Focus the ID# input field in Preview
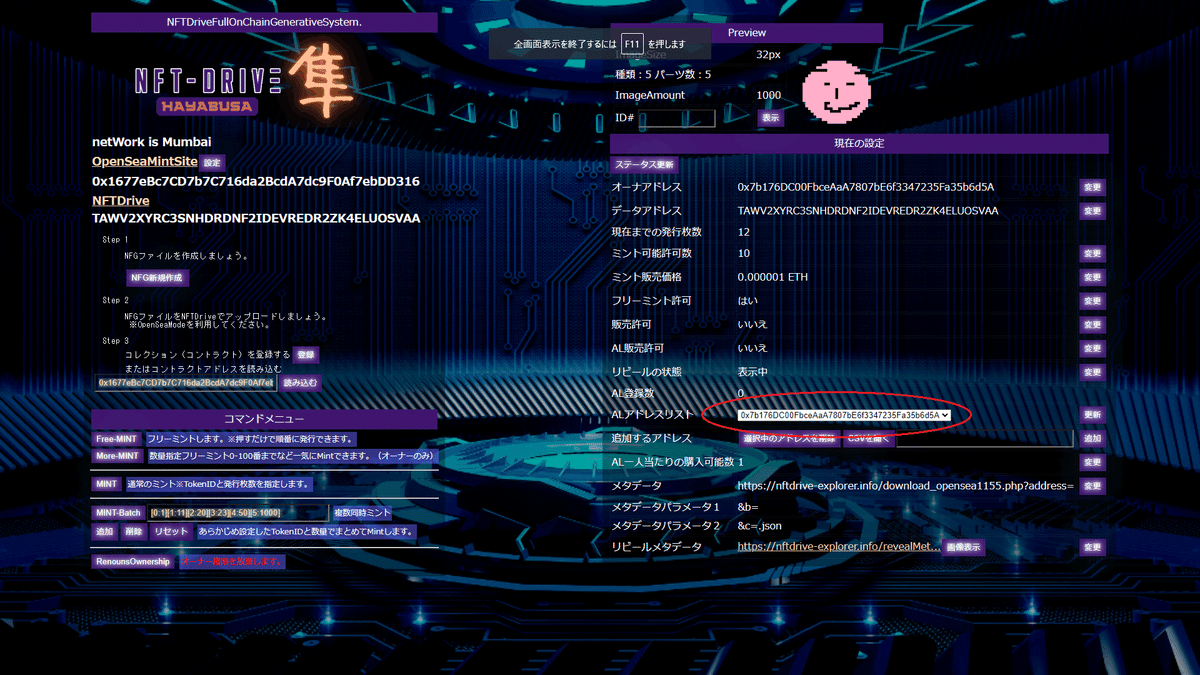Viewport: 1200px width, 675px height. click(678, 118)
